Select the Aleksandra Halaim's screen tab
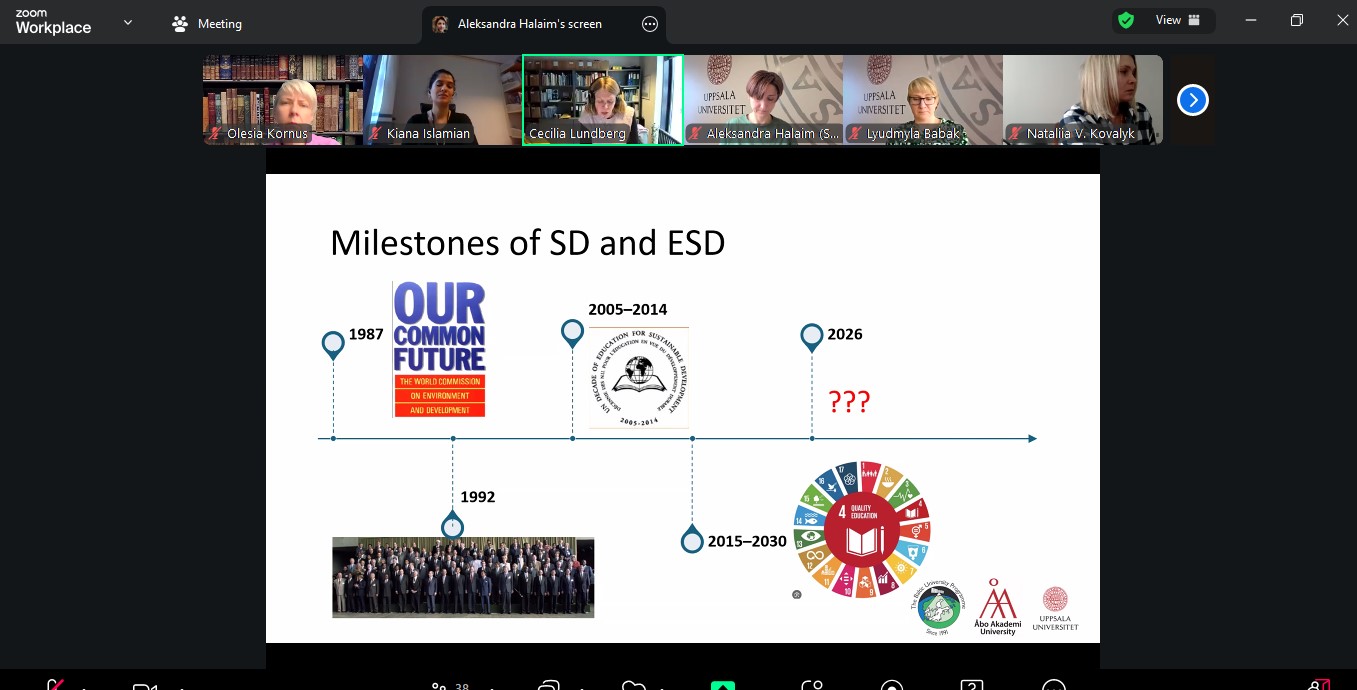This screenshot has width=1357, height=690. (x=529, y=24)
